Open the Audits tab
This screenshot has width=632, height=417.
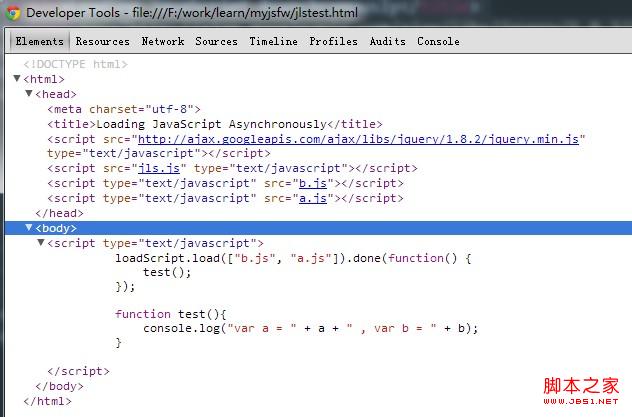[387, 41]
